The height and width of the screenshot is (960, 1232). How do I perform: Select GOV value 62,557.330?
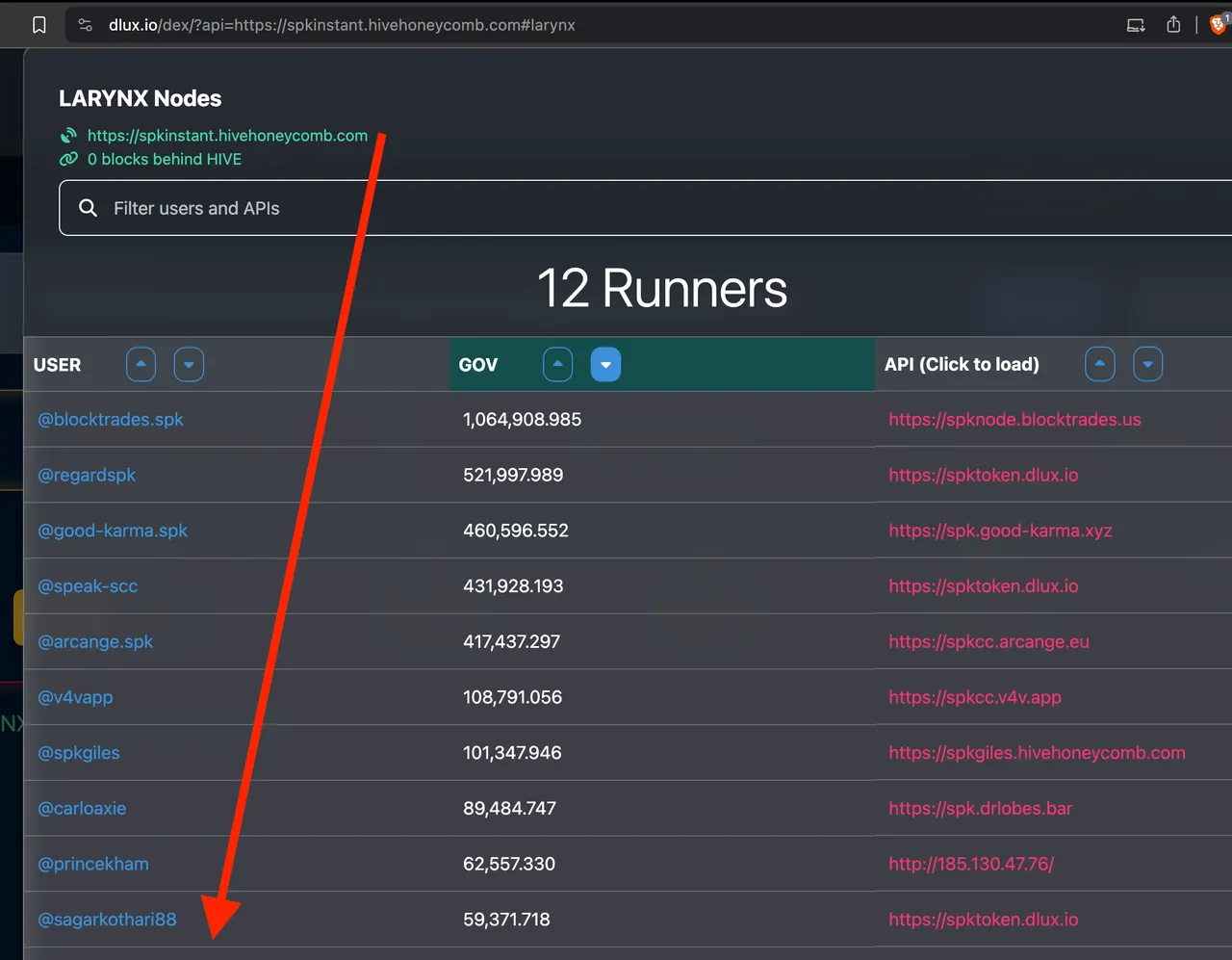tap(509, 864)
